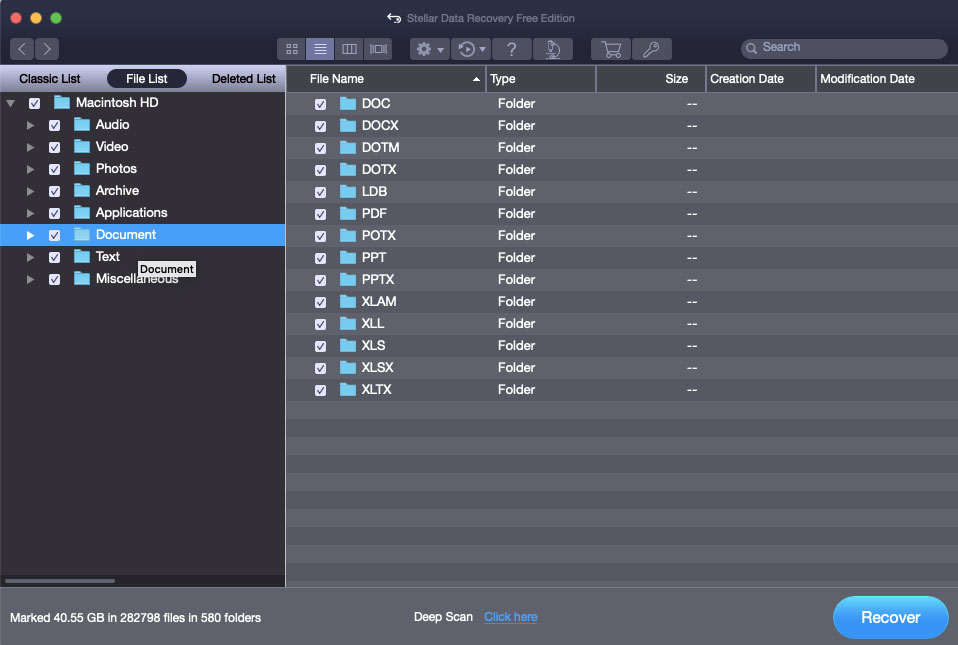This screenshot has width=958, height=645.
Task: Open the settings gear menu
Action: click(x=430, y=49)
